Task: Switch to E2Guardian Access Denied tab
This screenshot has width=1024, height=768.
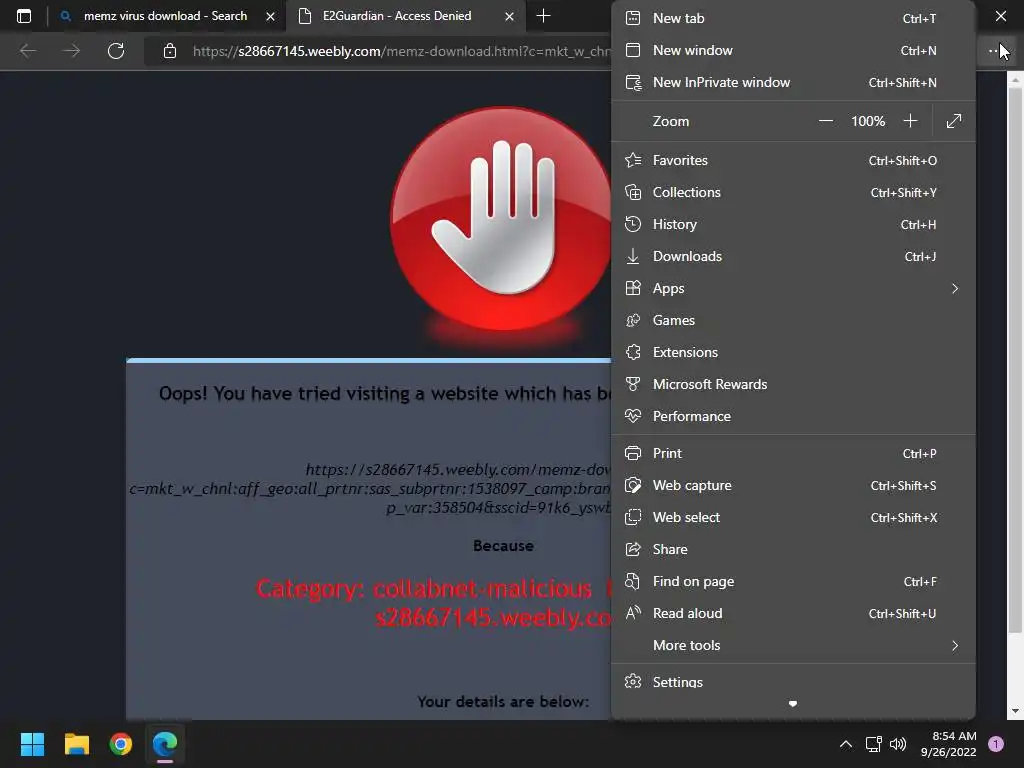Action: (396, 16)
